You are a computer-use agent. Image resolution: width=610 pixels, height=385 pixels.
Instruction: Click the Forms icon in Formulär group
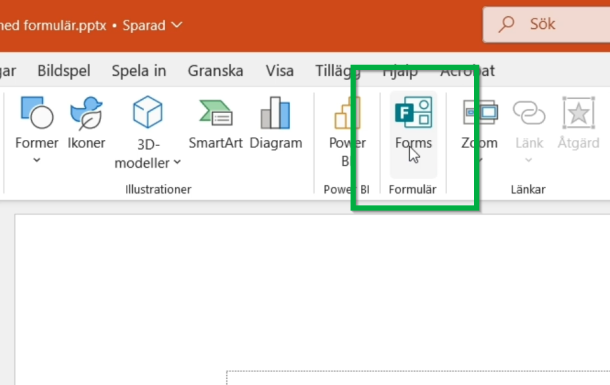point(413,112)
